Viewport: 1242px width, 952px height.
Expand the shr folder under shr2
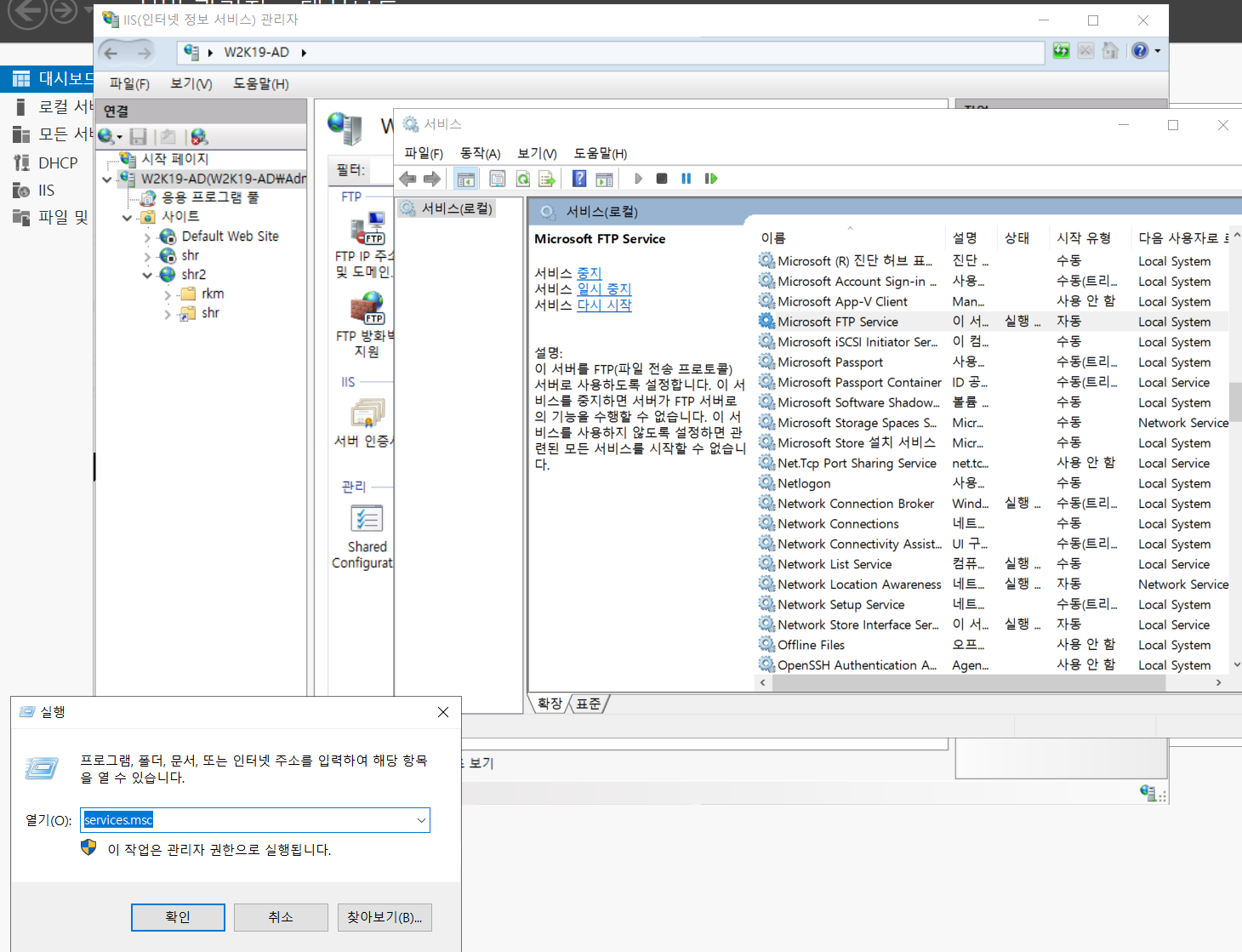(x=168, y=314)
